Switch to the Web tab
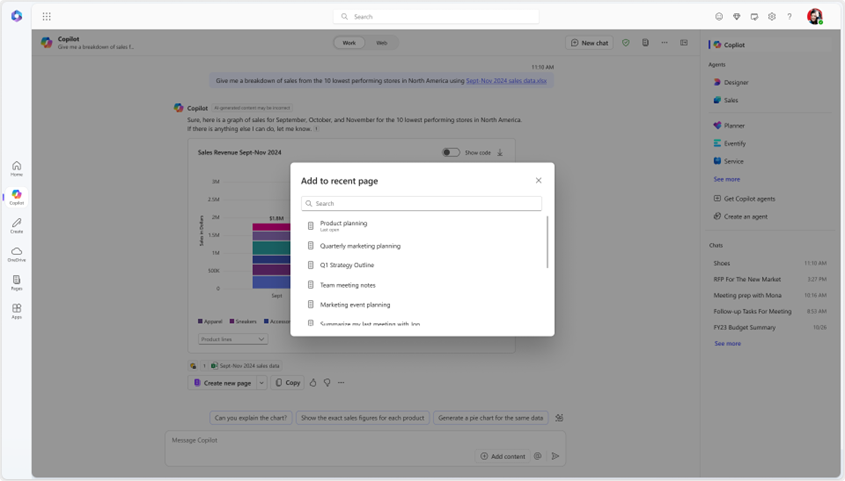Viewport: 845px width, 481px height. (382, 43)
